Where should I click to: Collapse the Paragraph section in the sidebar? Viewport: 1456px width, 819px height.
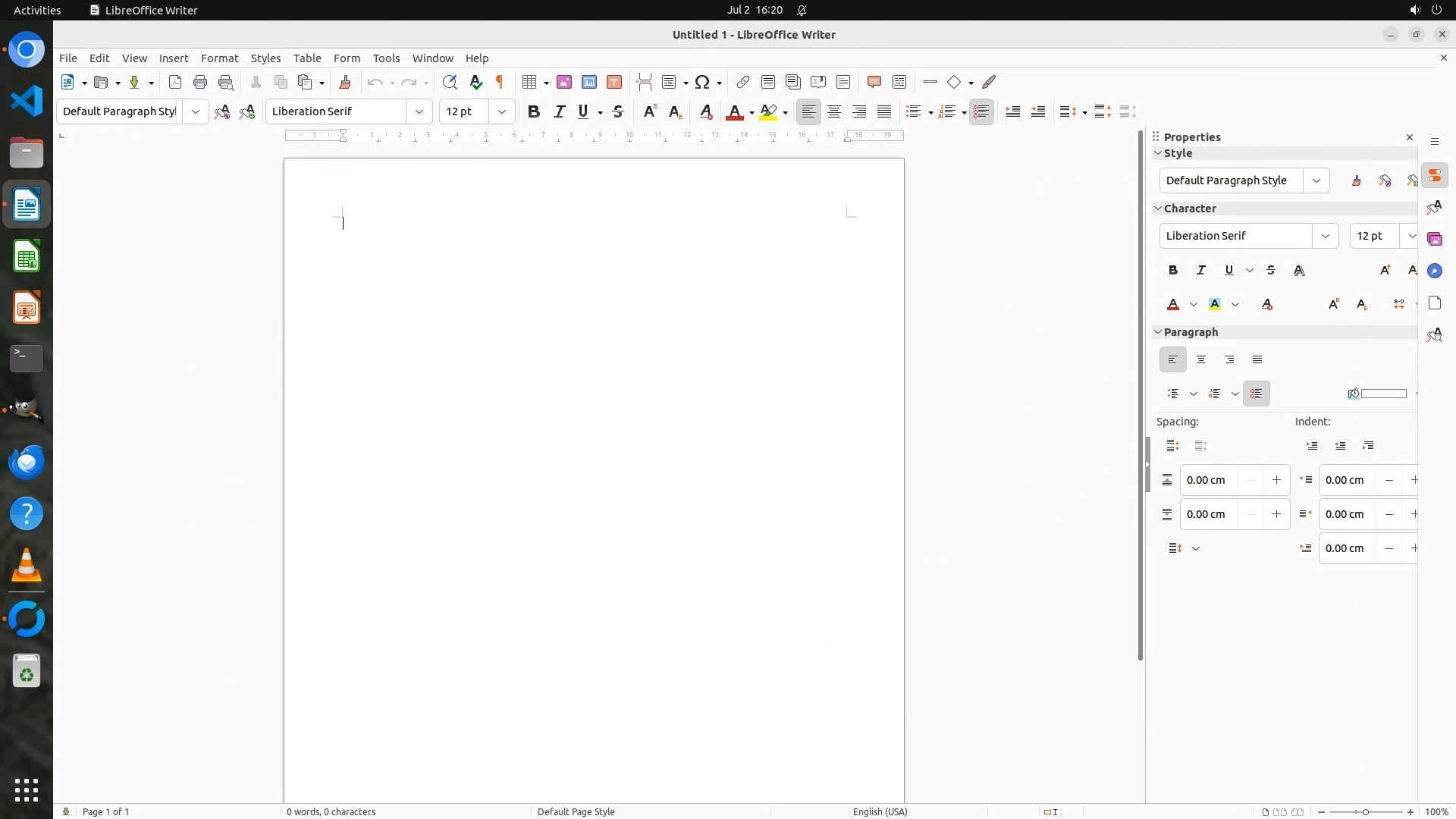pos(1158,332)
